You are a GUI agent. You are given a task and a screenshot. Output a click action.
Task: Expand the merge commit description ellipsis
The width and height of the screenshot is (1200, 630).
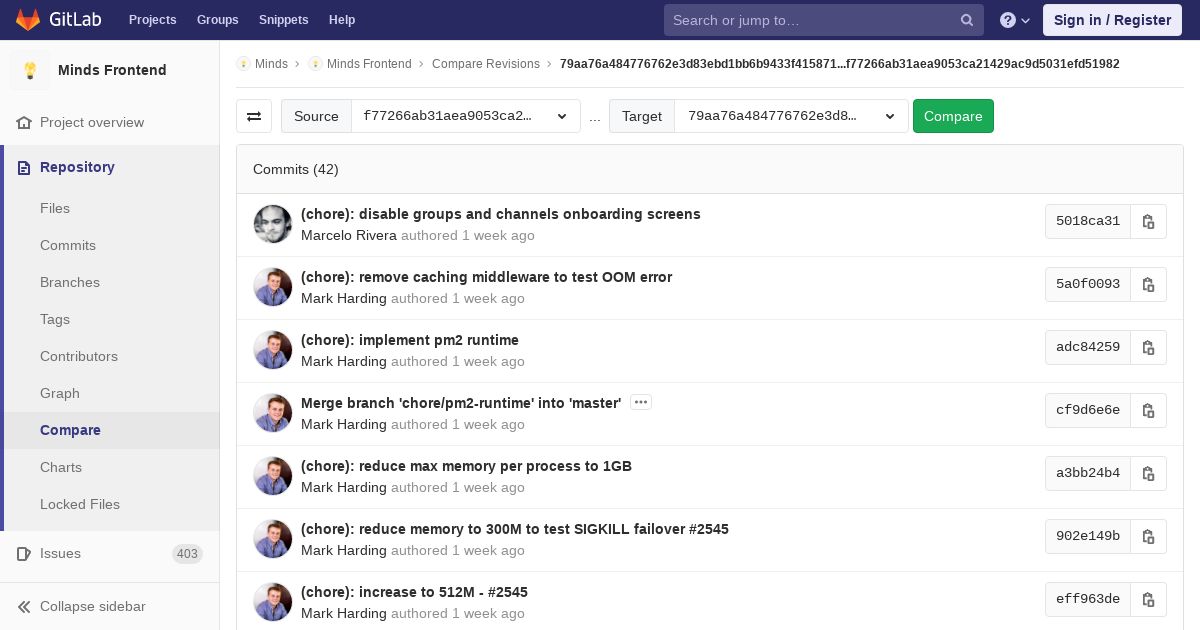click(x=641, y=402)
